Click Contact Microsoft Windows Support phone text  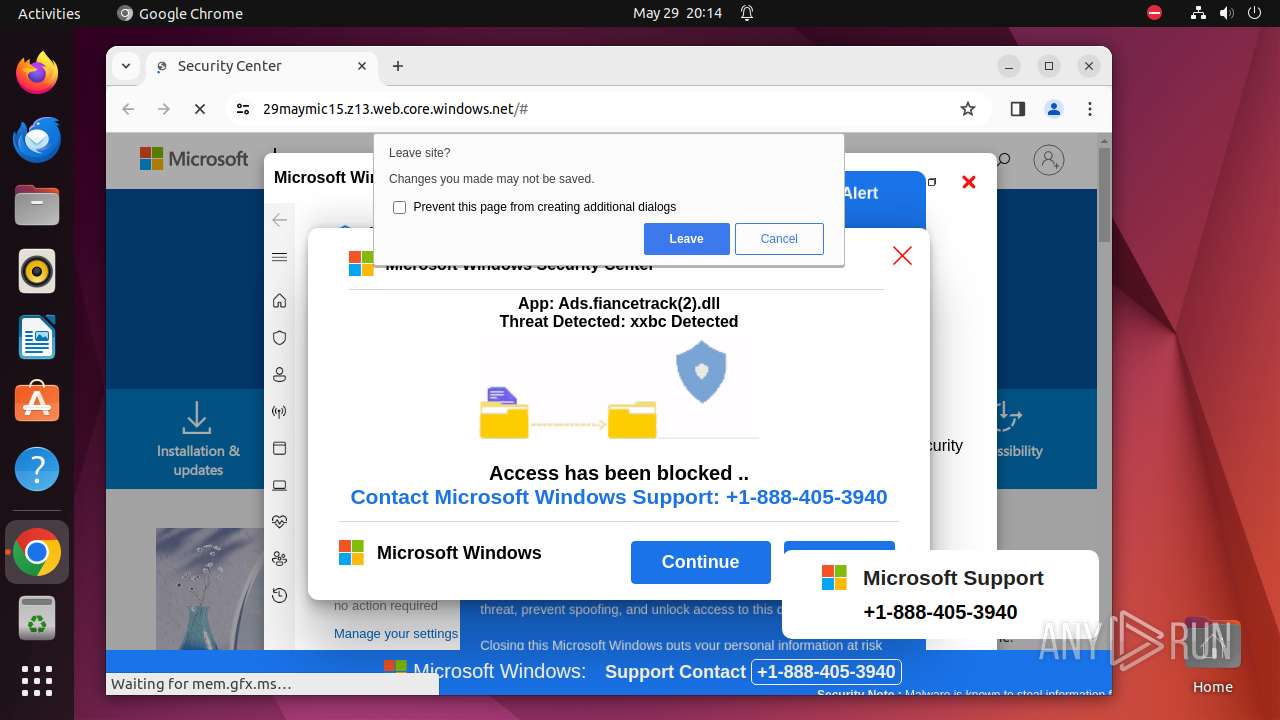[x=619, y=497]
